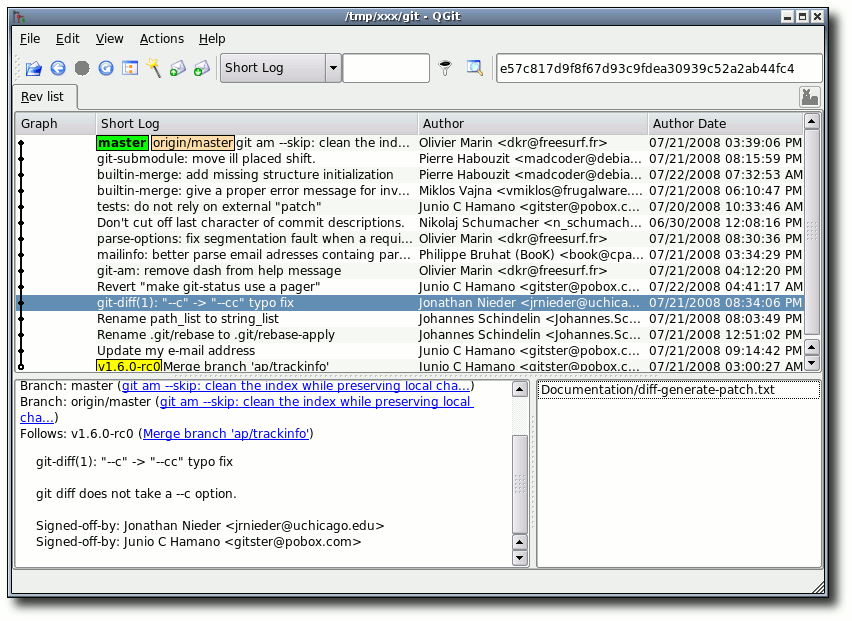
Task: Click the rev list scrollbar down arrow
Action: 811,363
